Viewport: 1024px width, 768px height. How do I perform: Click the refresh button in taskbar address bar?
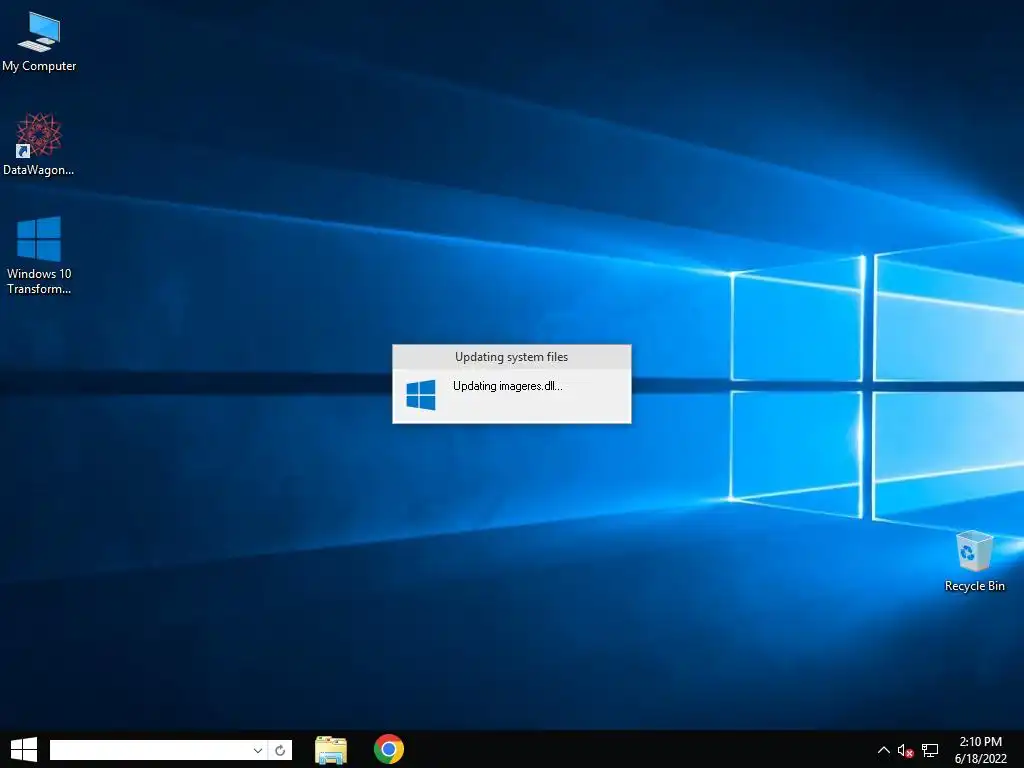280,750
